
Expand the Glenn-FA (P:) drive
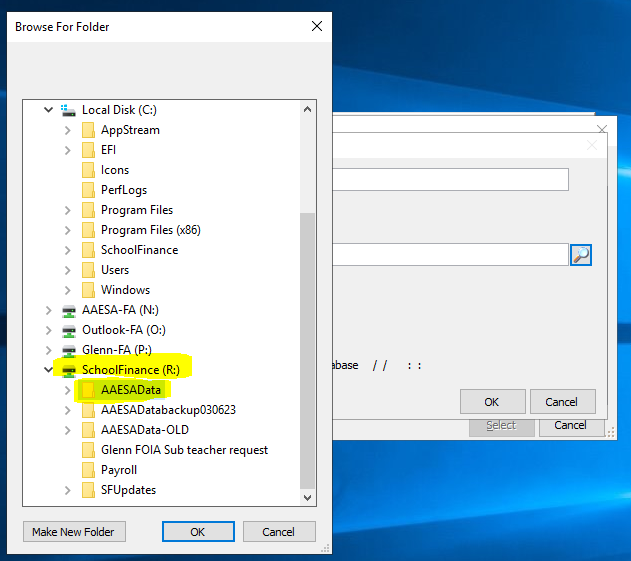click(x=48, y=350)
